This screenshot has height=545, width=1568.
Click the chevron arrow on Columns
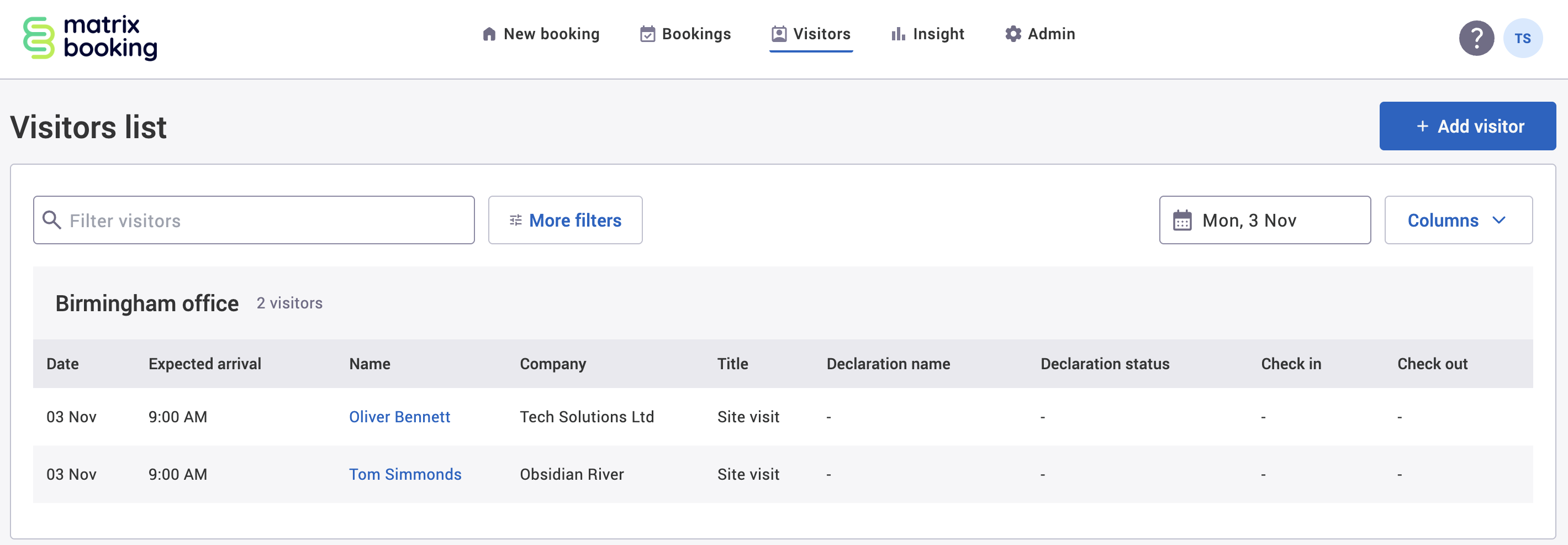pyautogui.click(x=1499, y=221)
